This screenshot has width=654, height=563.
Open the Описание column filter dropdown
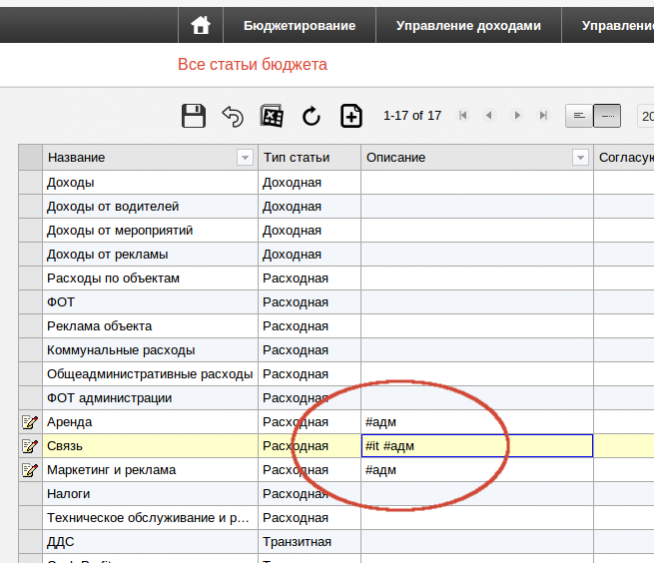(580, 158)
